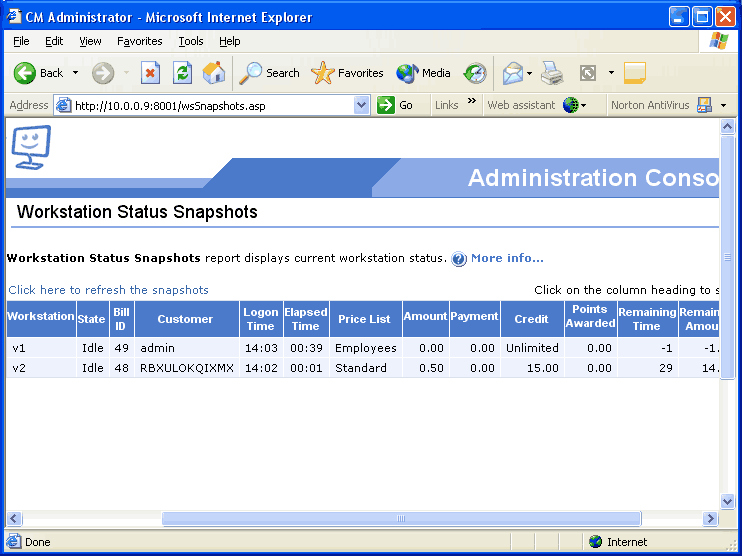Open the Norton AntiVirus dropdown arrow
The width and height of the screenshot is (742, 556).
pyautogui.click(x=724, y=106)
